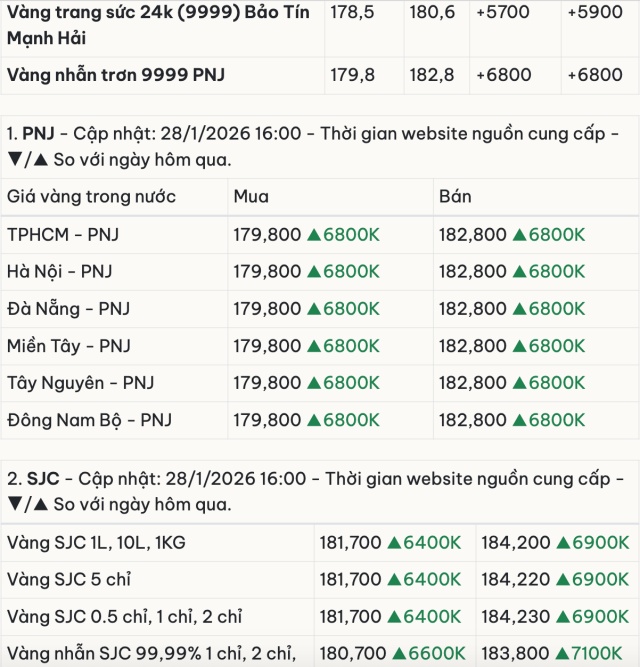This screenshot has height=667, width=640.
Task: Click the up arrow in Miền Tây sell price
Action: [x=520, y=346]
